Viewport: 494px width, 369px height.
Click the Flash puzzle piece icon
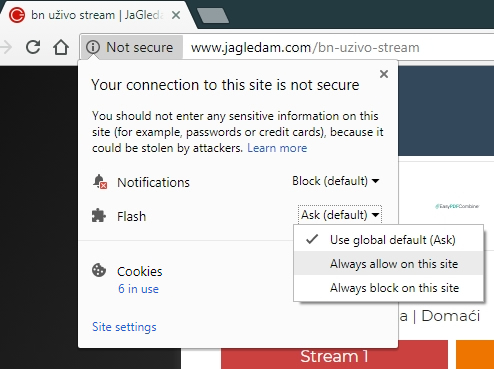tap(99, 216)
